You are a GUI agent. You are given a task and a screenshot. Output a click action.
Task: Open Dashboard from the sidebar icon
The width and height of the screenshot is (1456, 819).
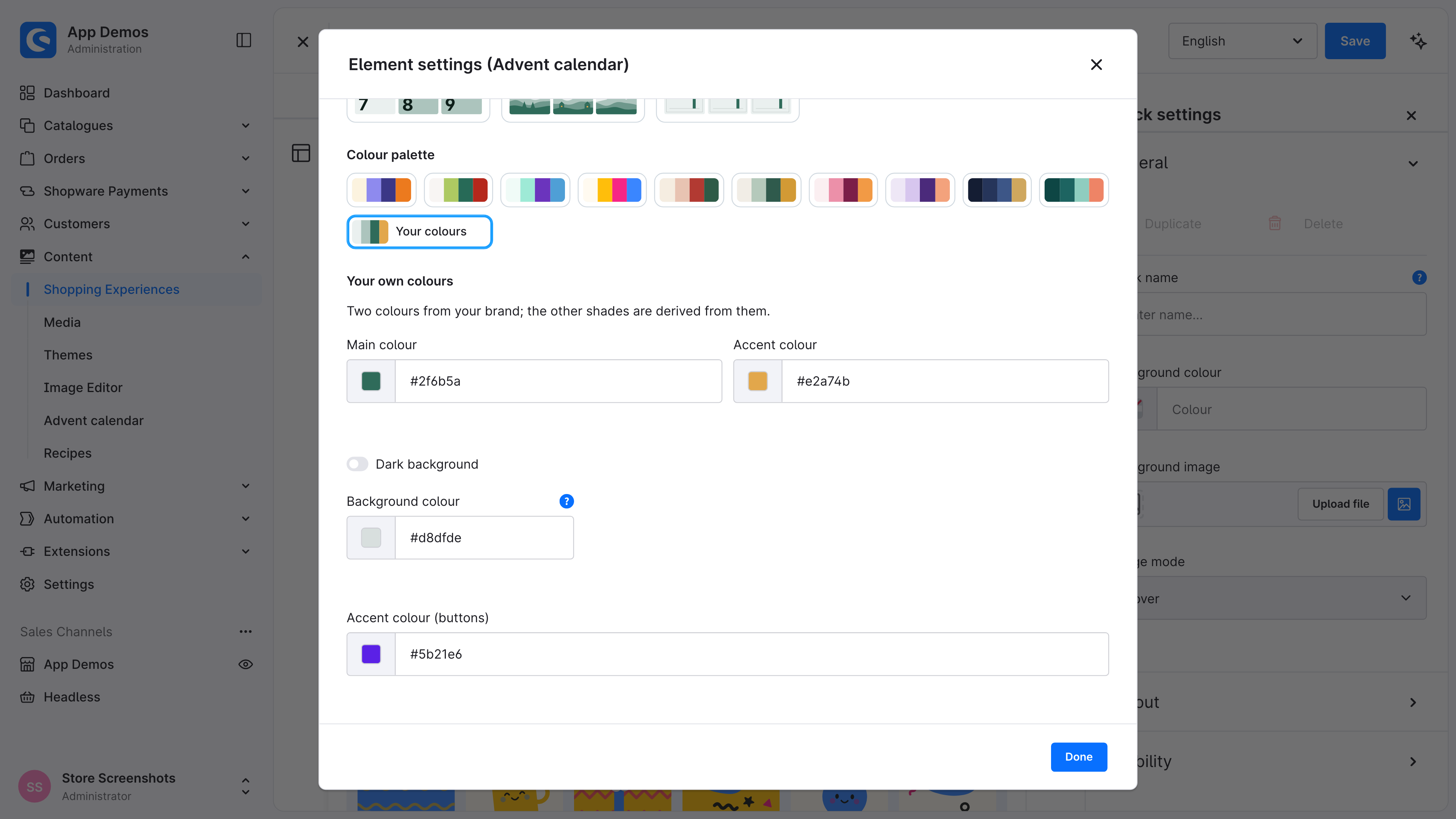tap(27, 93)
